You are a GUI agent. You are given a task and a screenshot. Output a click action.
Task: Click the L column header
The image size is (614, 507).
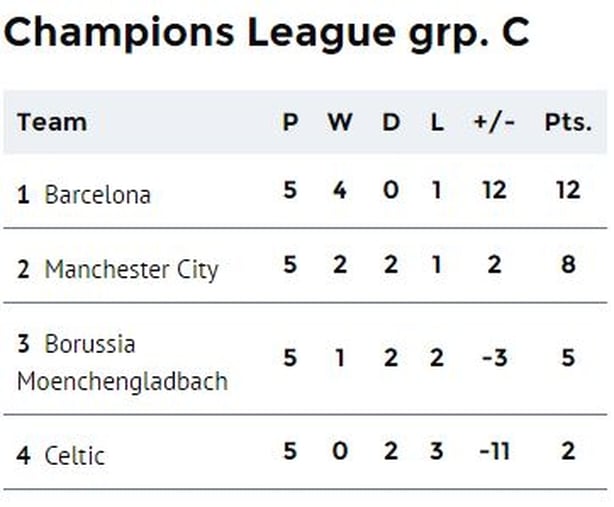[437, 122]
